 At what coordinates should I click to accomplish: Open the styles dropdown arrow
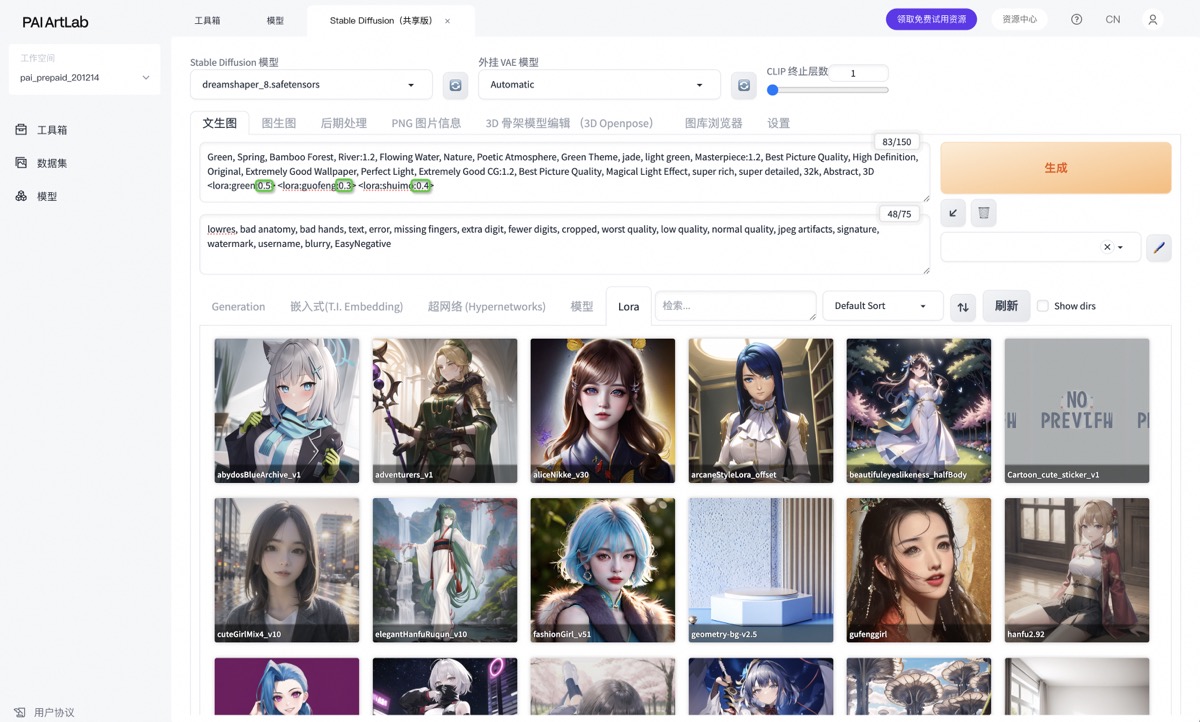[x=1121, y=247]
